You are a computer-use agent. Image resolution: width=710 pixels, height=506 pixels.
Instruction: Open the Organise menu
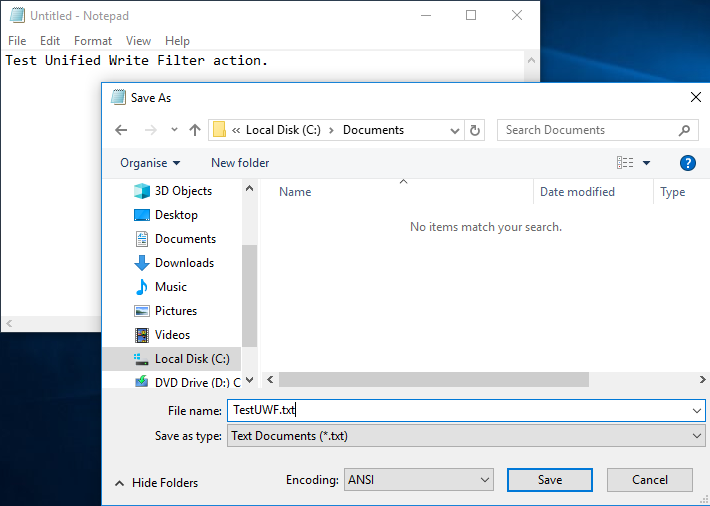tap(150, 163)
